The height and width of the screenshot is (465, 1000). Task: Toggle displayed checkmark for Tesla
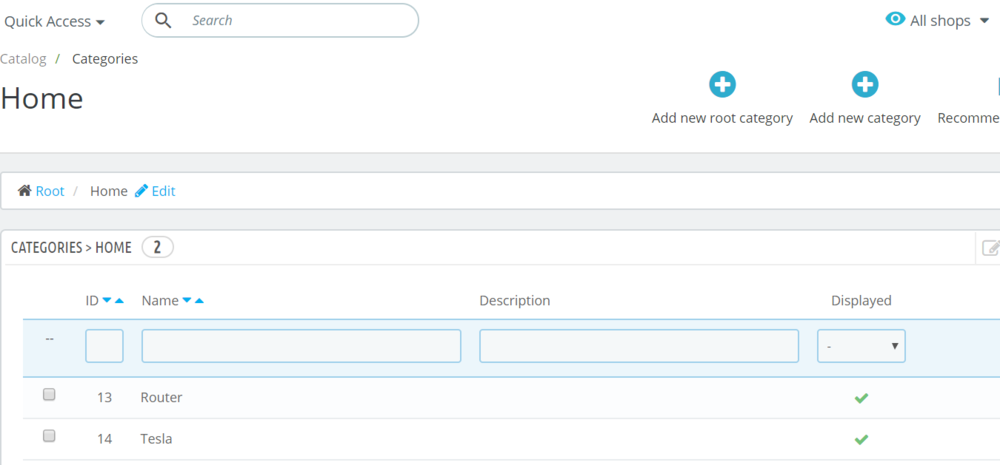click(861, 439)
